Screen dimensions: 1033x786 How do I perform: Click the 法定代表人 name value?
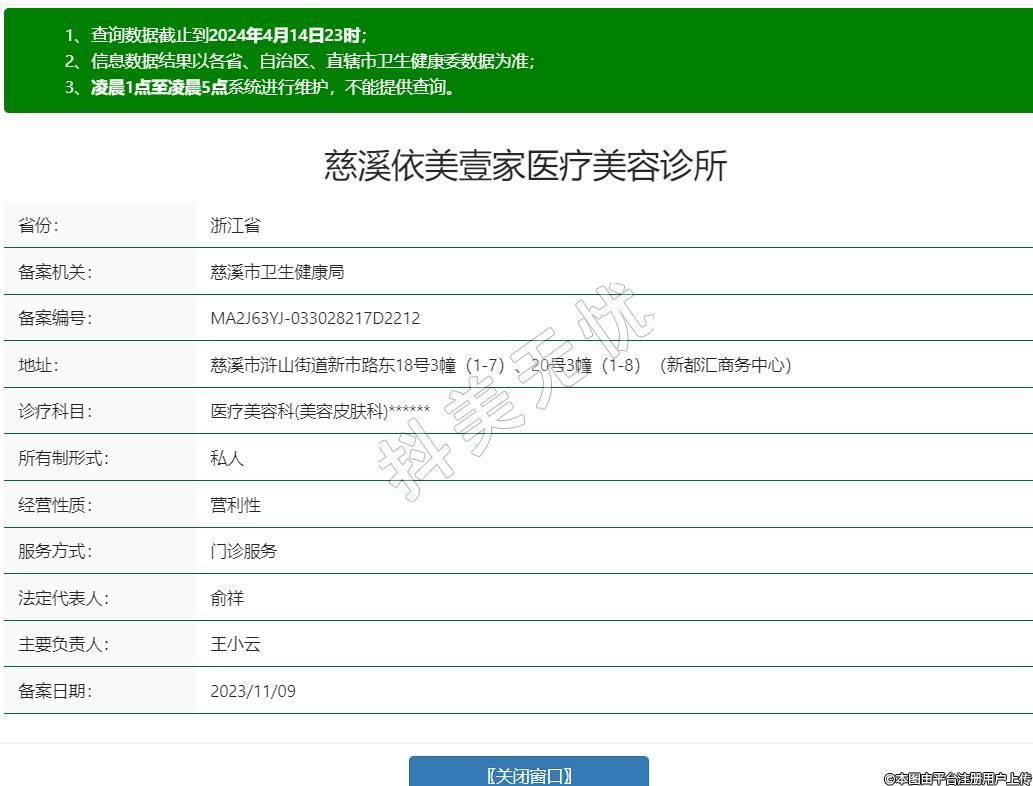[x=227, y=598]
